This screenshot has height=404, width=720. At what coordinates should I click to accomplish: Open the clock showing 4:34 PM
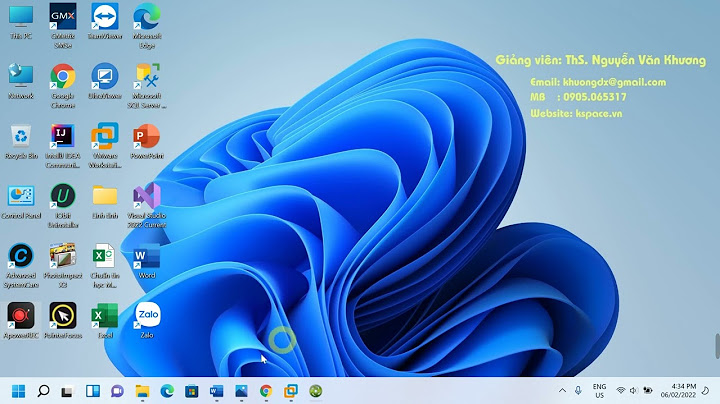click(678, 391)
